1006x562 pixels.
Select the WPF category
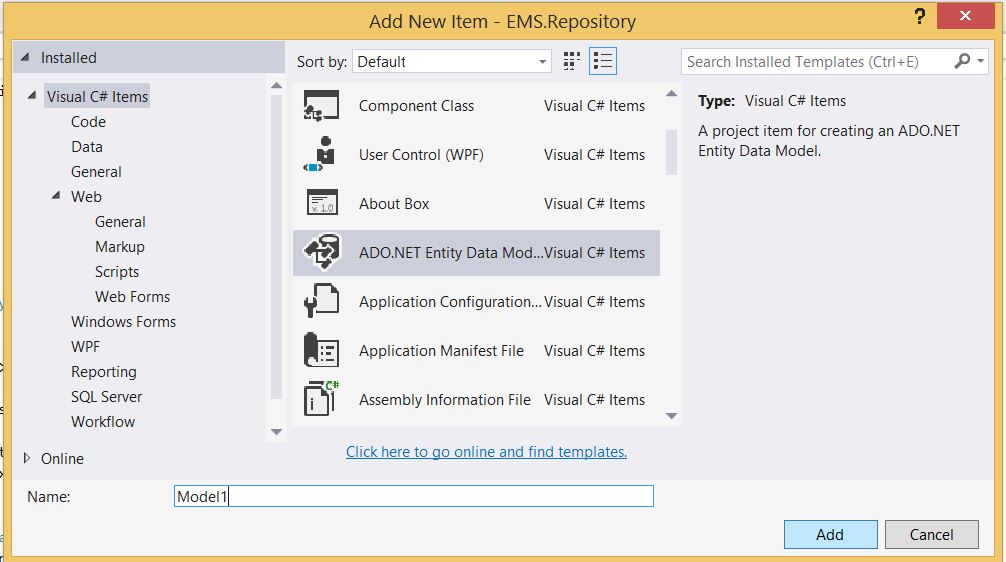pos(85,347)
